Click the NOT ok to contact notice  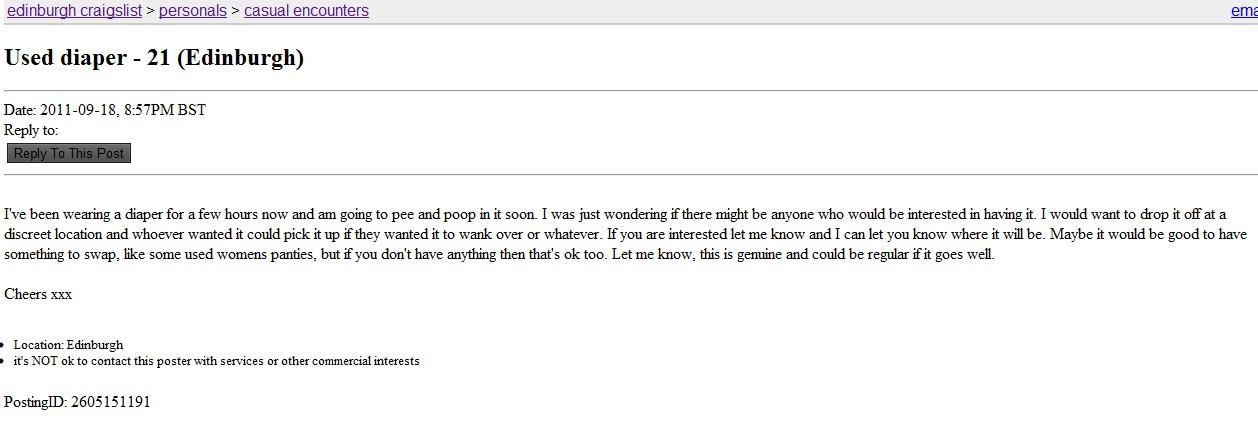click(216, 361)
